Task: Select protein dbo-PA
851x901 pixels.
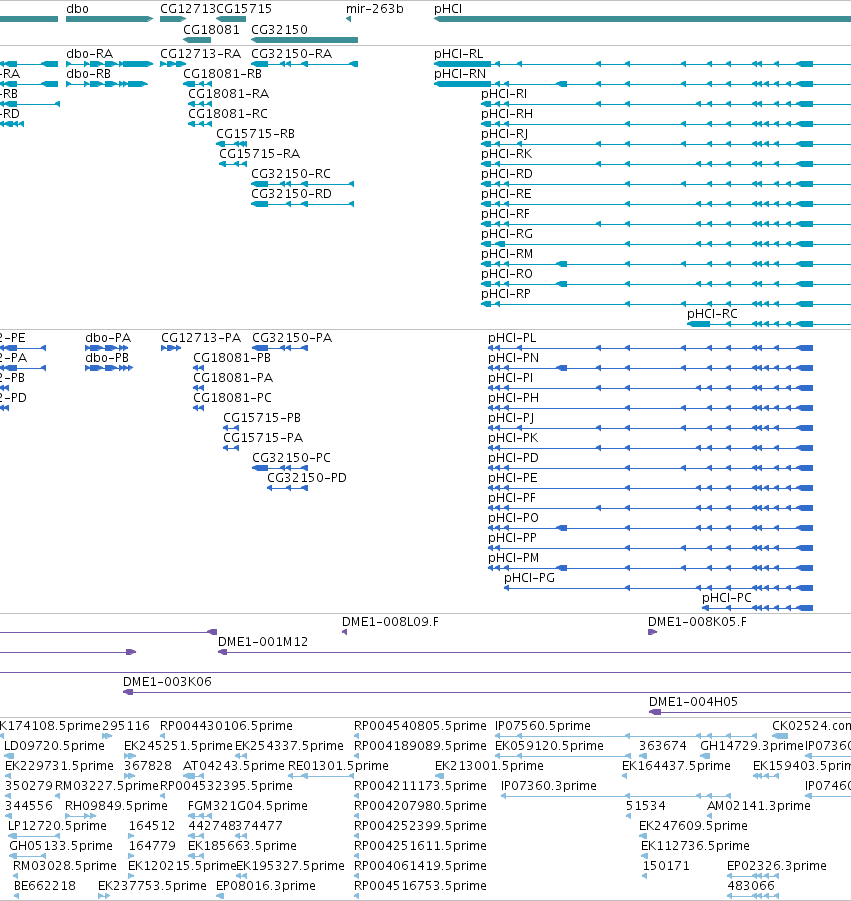Action: coord(108,338)
